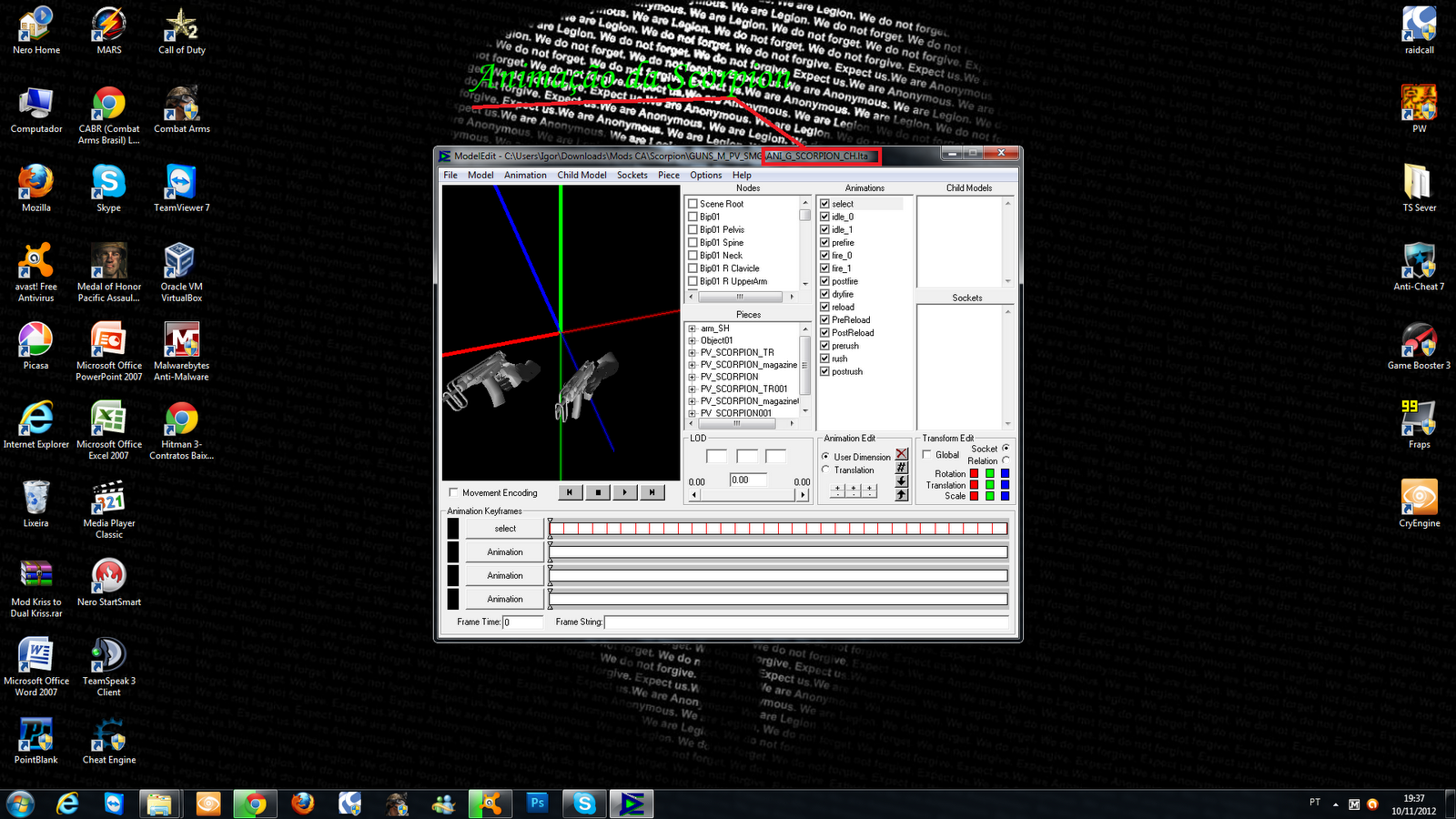
Task: Expand the PV_SCORPION_TR001 piece node
Action: point(693,389)
